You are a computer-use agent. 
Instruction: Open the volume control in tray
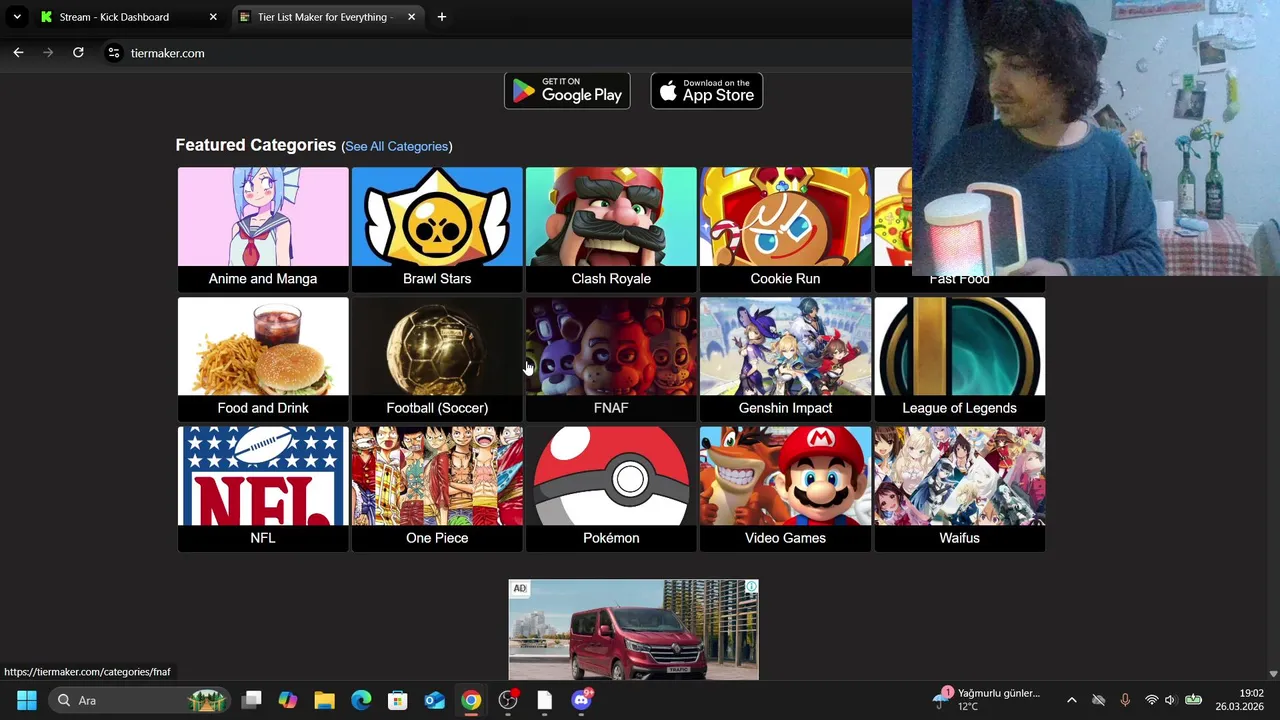1170,700
